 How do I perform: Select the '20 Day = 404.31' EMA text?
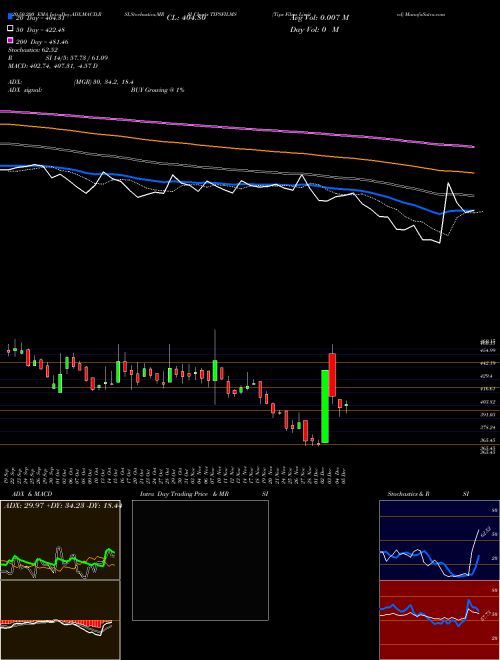pos(40,18)
